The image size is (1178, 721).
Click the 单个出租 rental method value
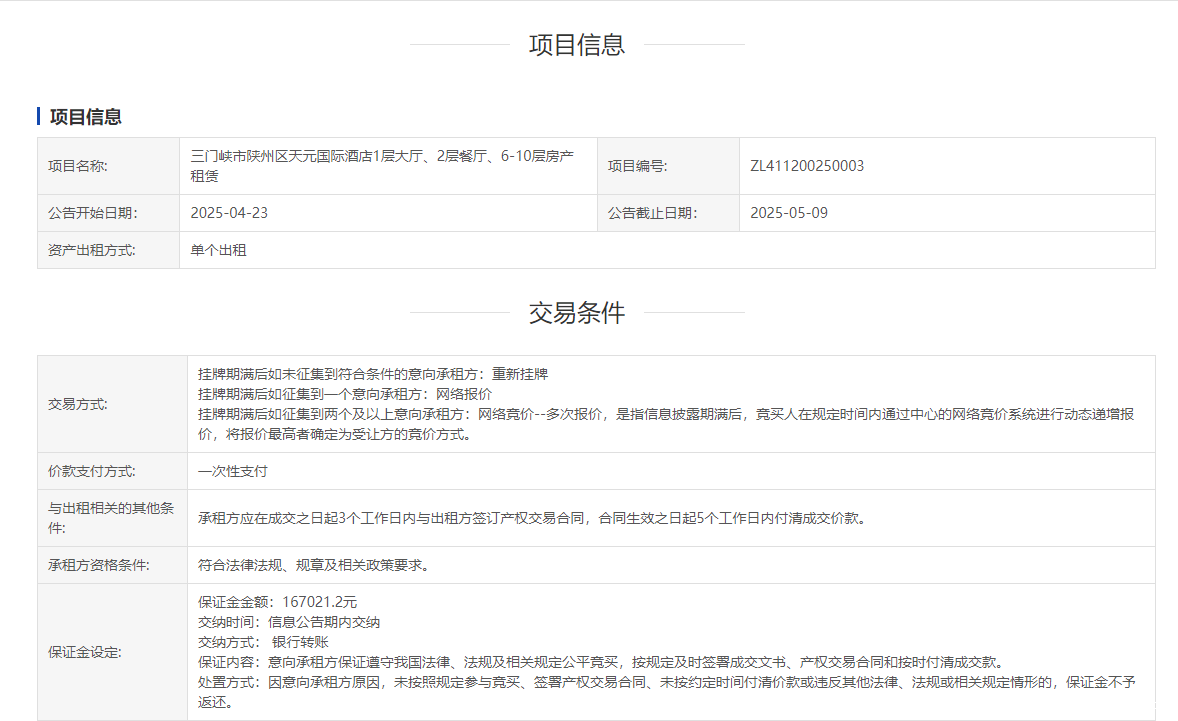[x=218, y=250]
